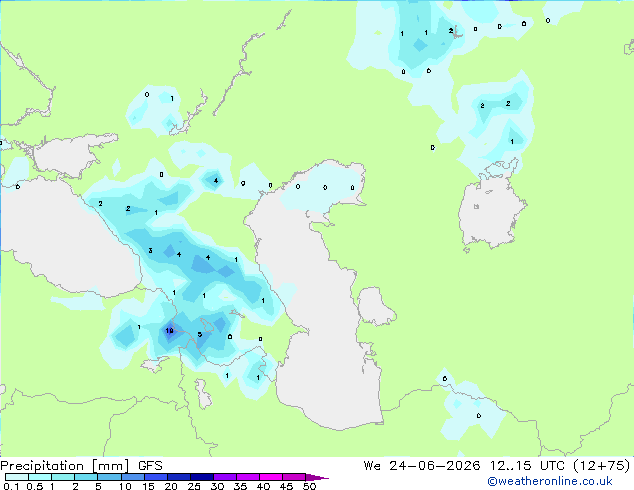Click the '15' legend scale label

[148, 486]
